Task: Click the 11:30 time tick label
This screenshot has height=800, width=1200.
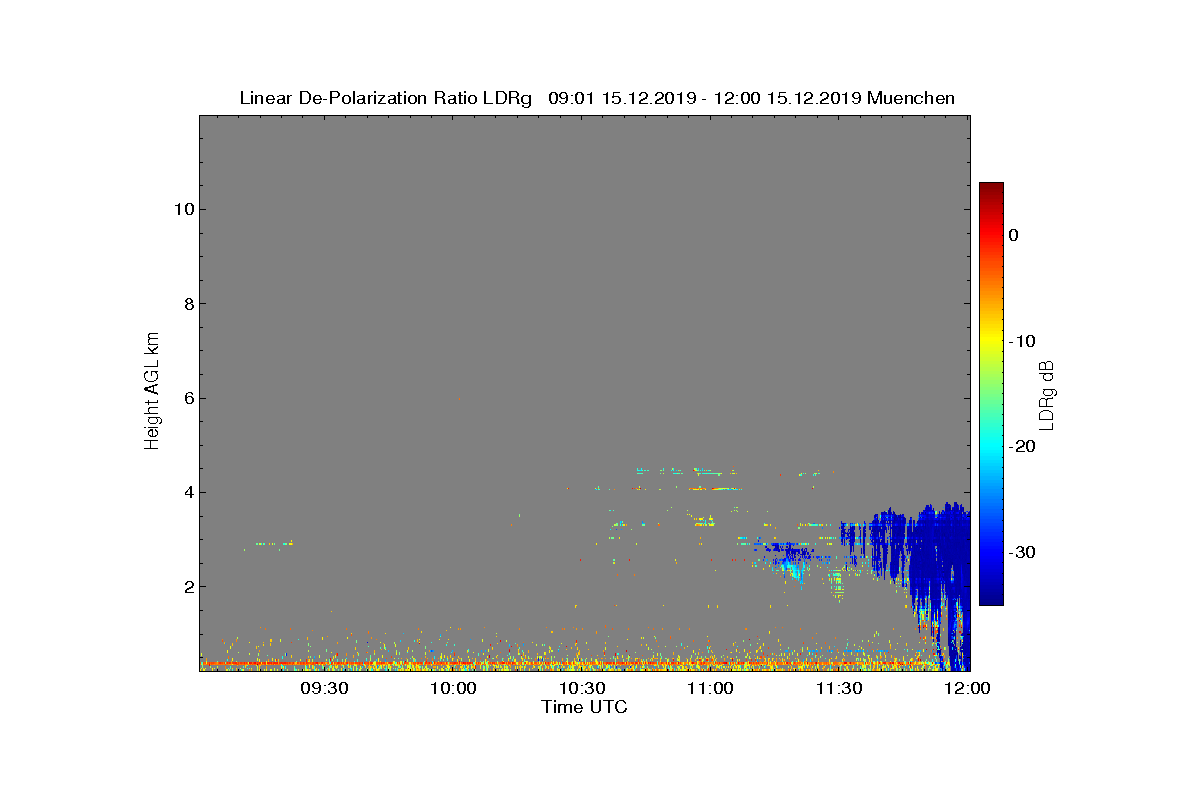Action: 840,688
